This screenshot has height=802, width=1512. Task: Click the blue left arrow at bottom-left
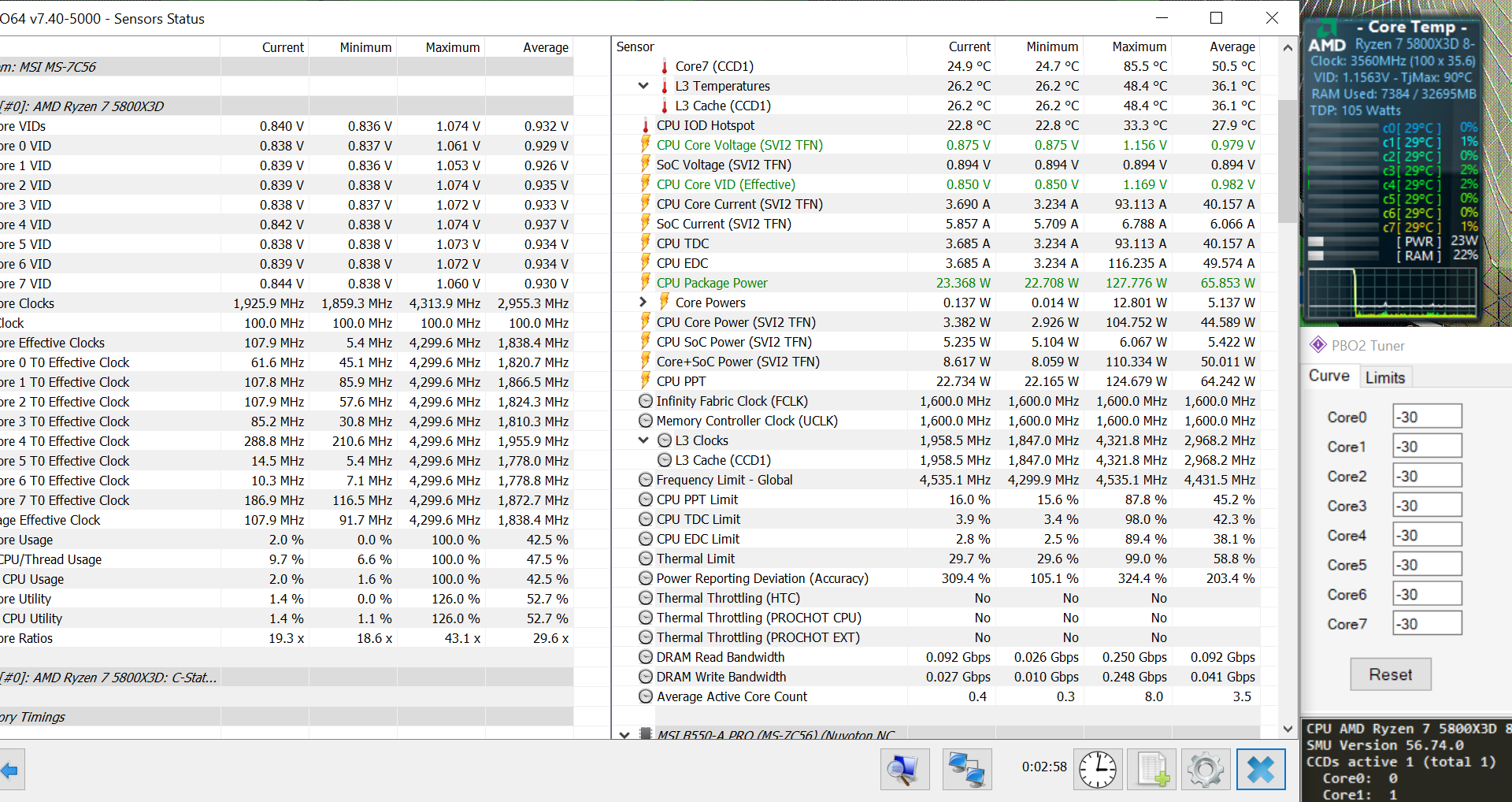(x=9, y=770)
